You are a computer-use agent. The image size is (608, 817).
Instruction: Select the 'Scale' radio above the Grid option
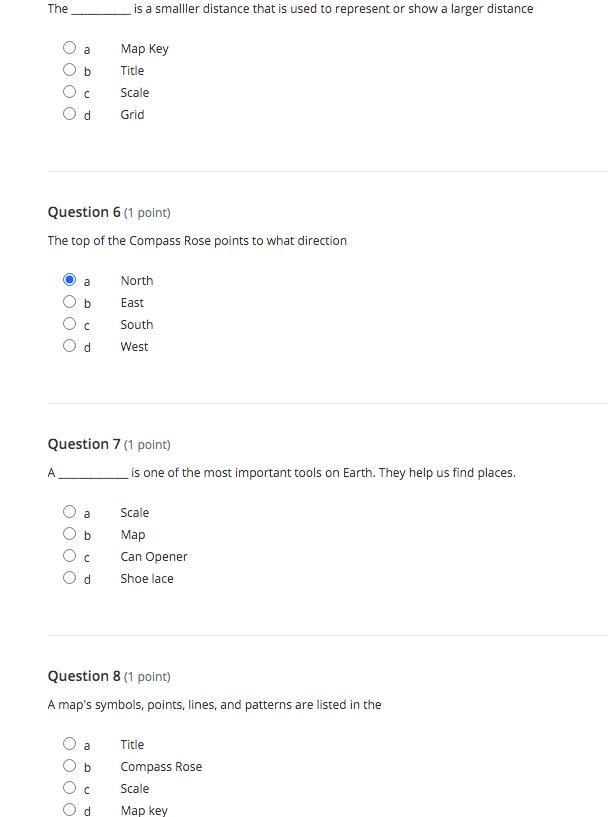[70, 92]
